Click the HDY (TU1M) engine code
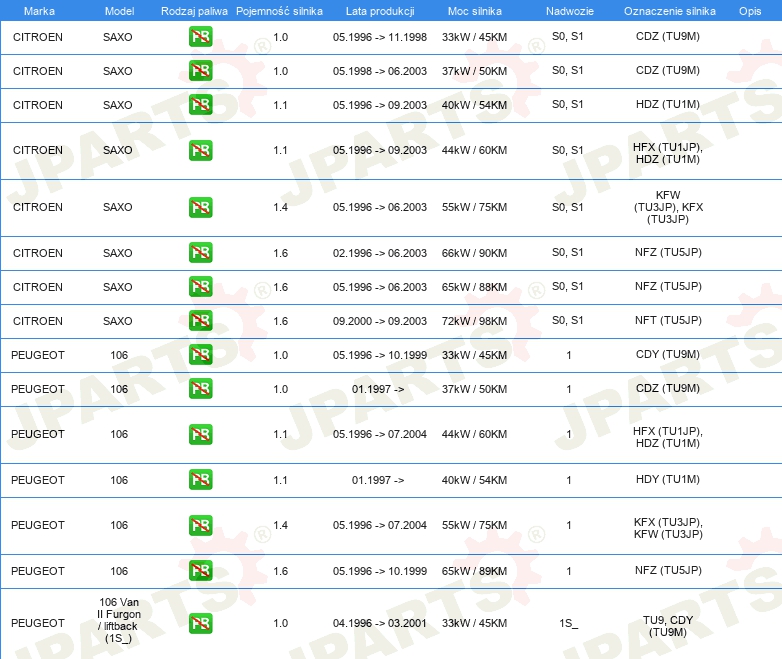 (668, 479)
